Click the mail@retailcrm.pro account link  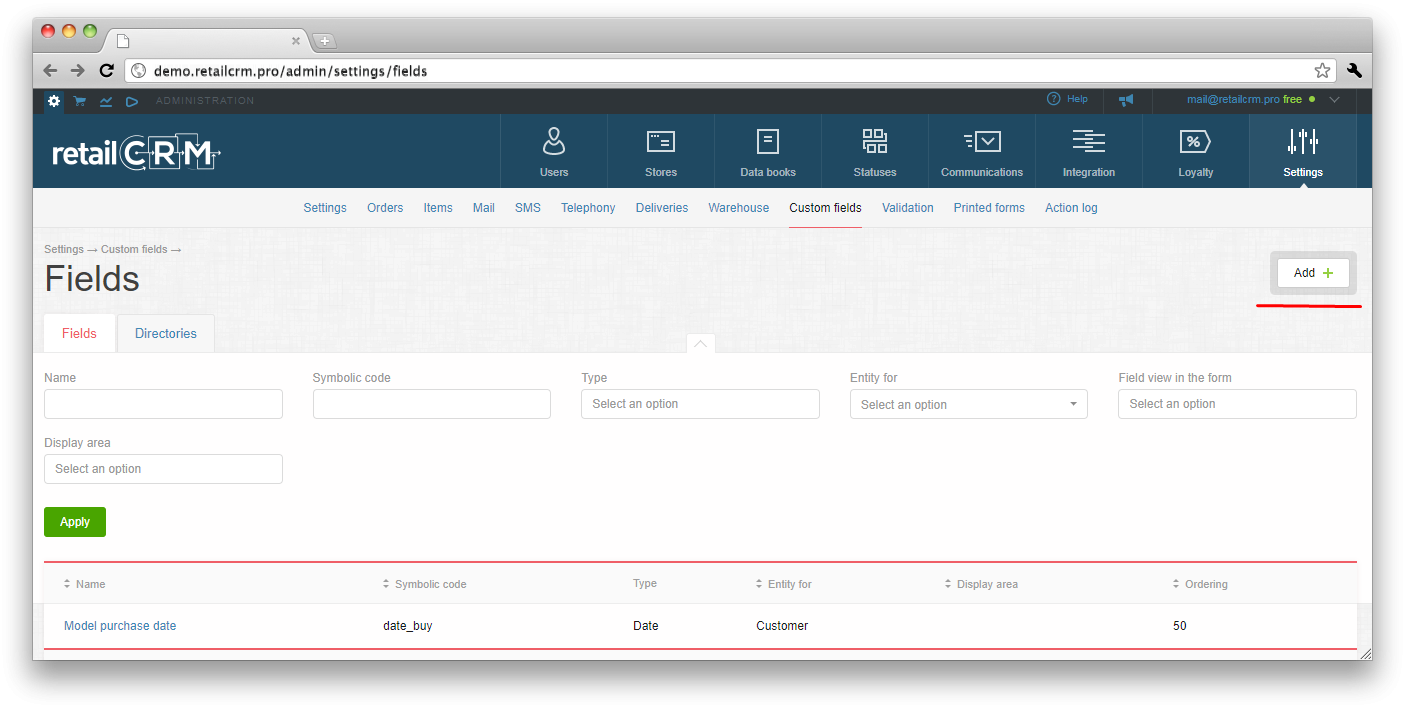pyautogui.click(x=1233, y=100)
